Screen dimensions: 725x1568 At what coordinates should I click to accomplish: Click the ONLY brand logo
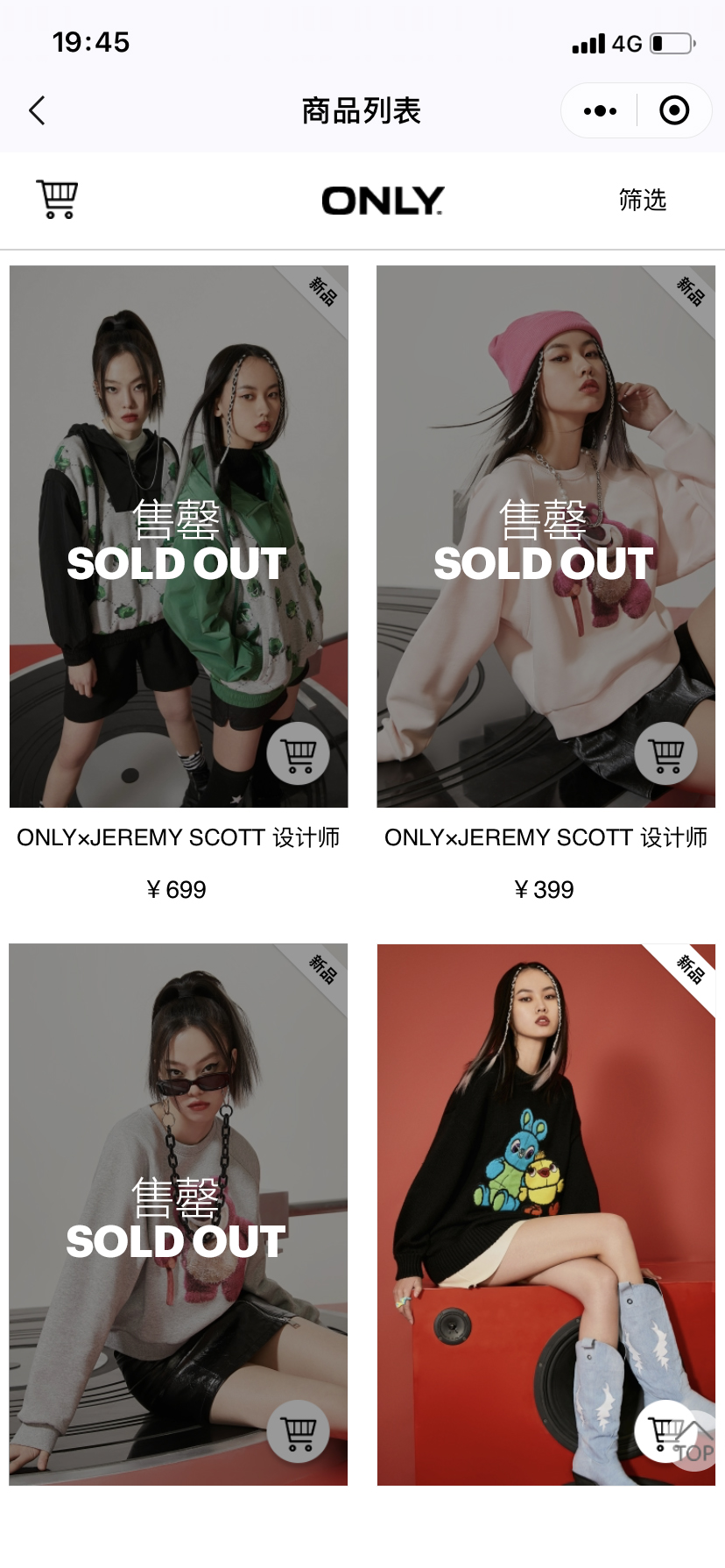[383, 201]
